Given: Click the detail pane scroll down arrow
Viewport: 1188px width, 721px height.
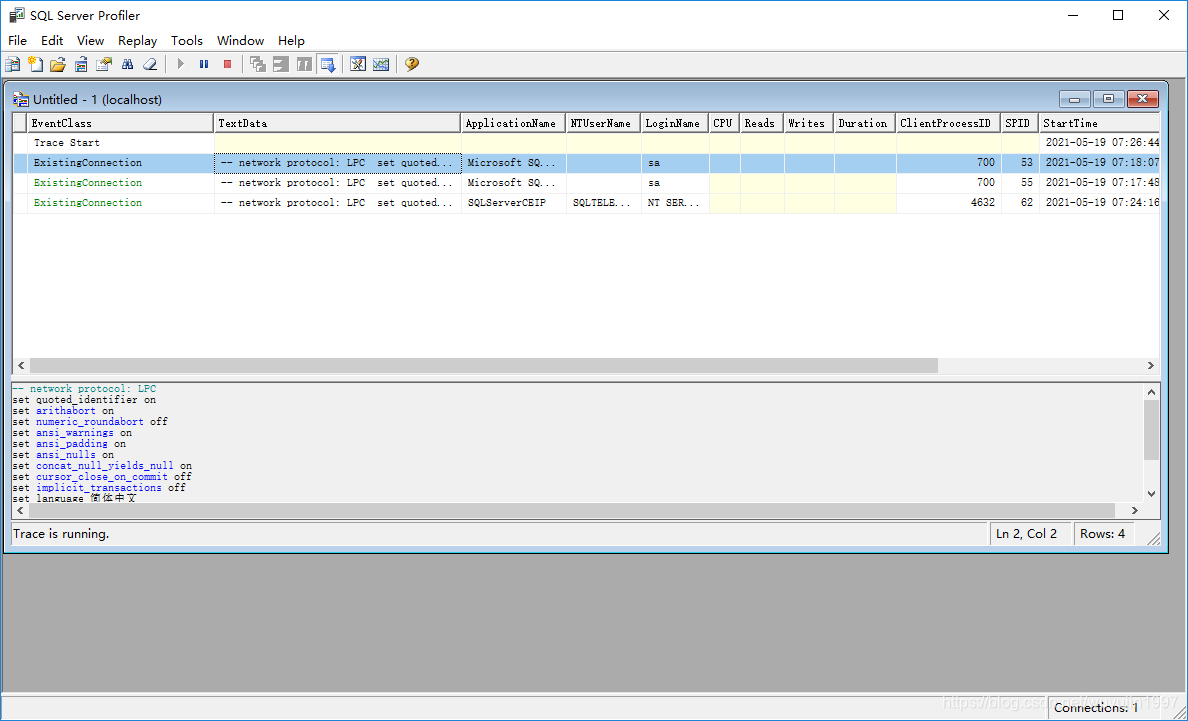Looking at the screenshot, I should 1151,494.
